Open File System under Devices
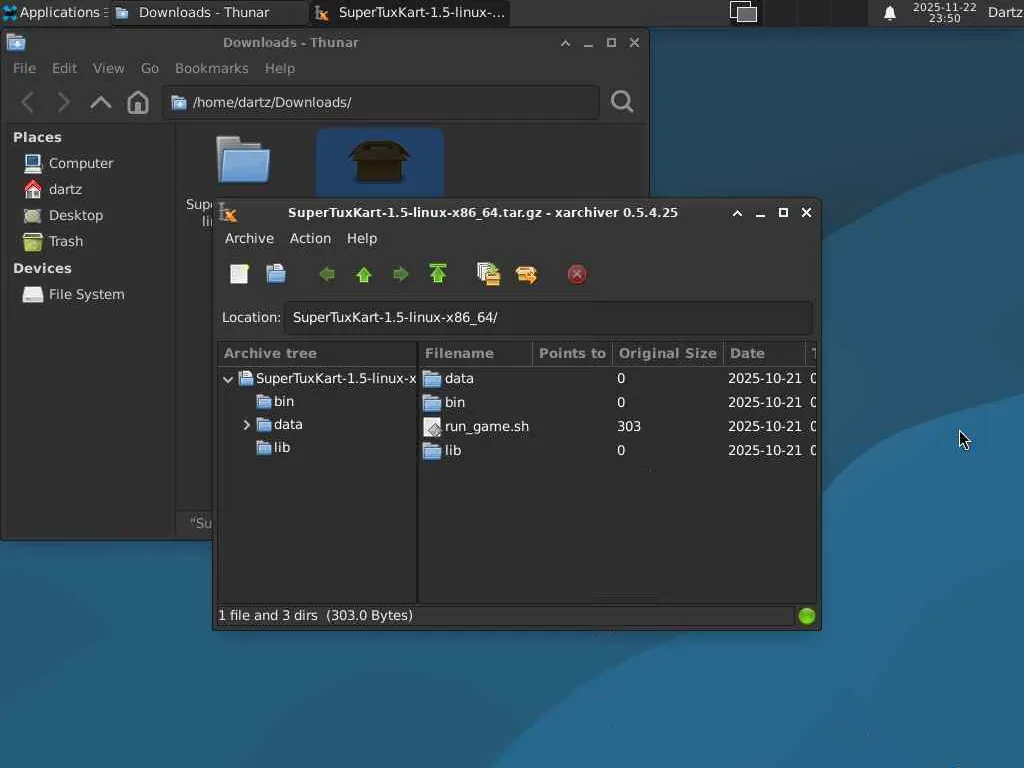 pyautogui.click(x=74, y=295)
